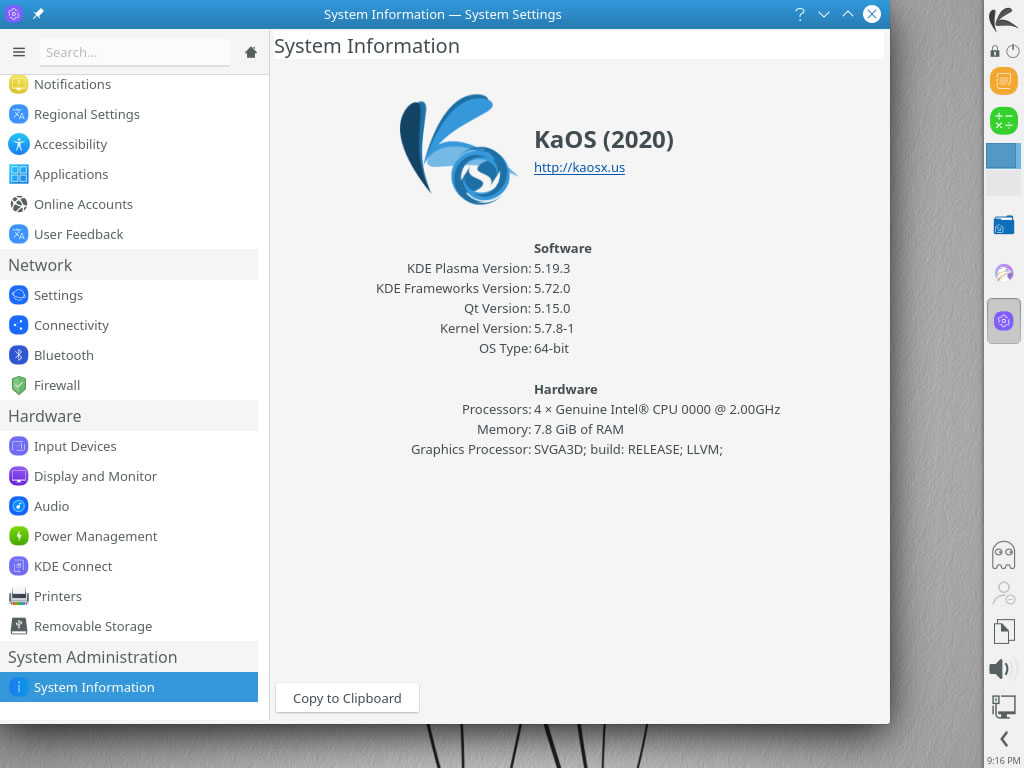Click the "System Information" page title
Viewport: 1024px width, 768px height.
[x=367, y=46]
